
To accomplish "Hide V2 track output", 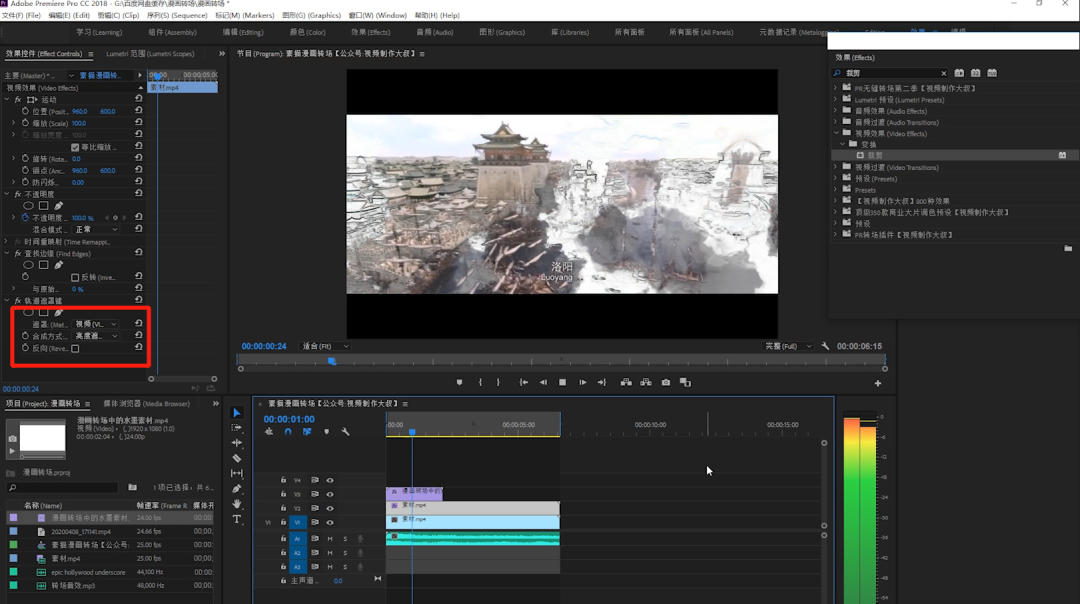I will tap(330, 508).
